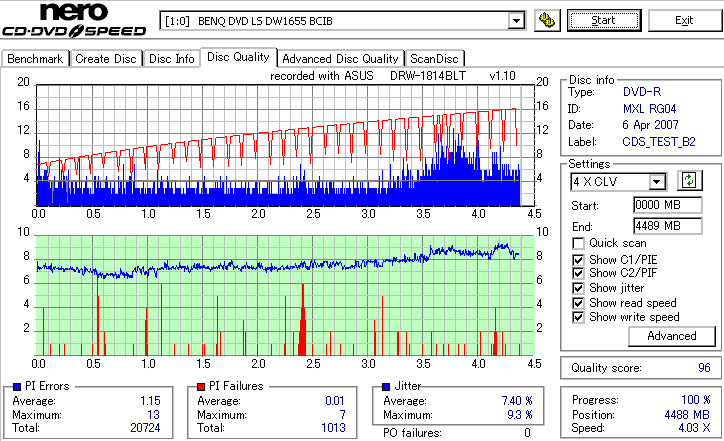Click the Exit button
724x441 pixels.
click(684, 20)
